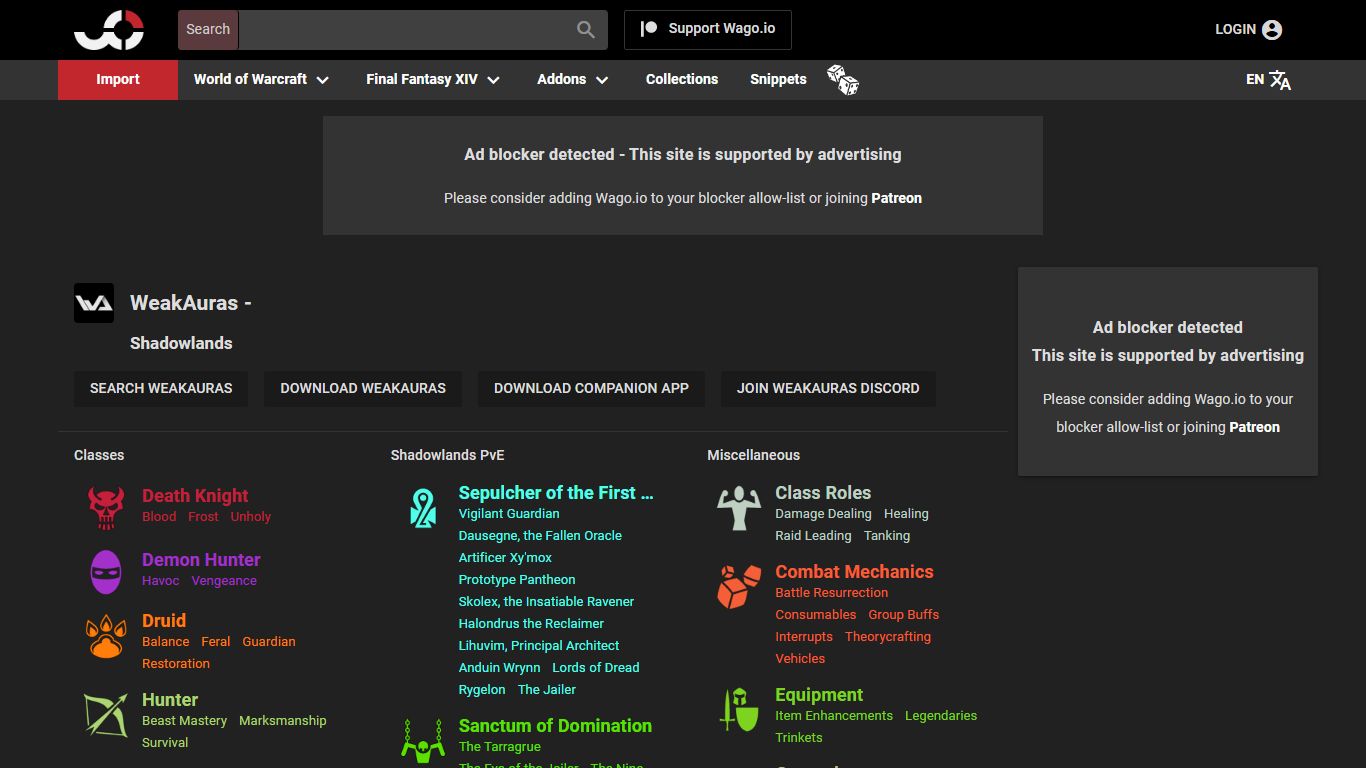Image resolution: width=1366 pixels, height=768 pixels.
Task: Click the WeakAuras logo icon
Action: 94,303
